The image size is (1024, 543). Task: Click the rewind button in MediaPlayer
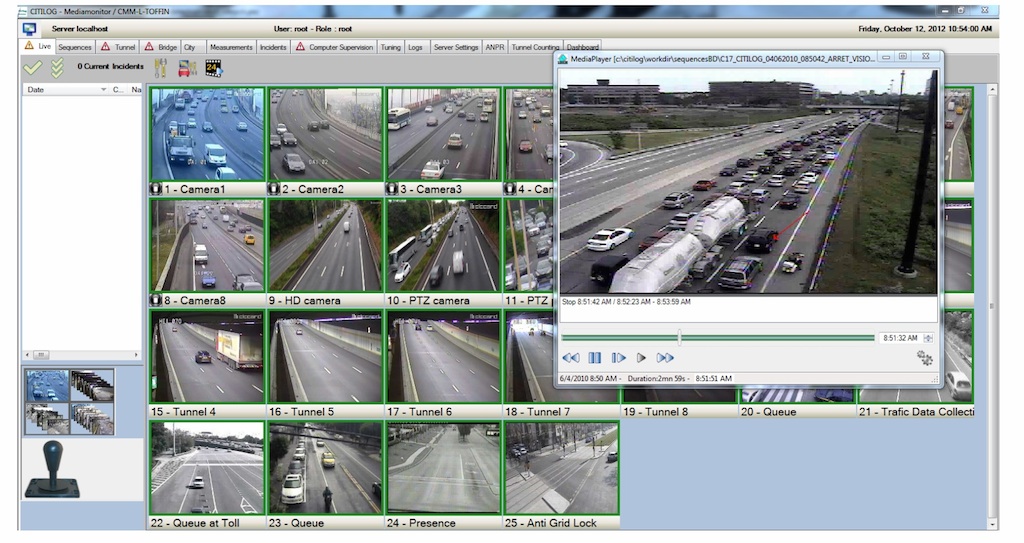coord(571,357)
